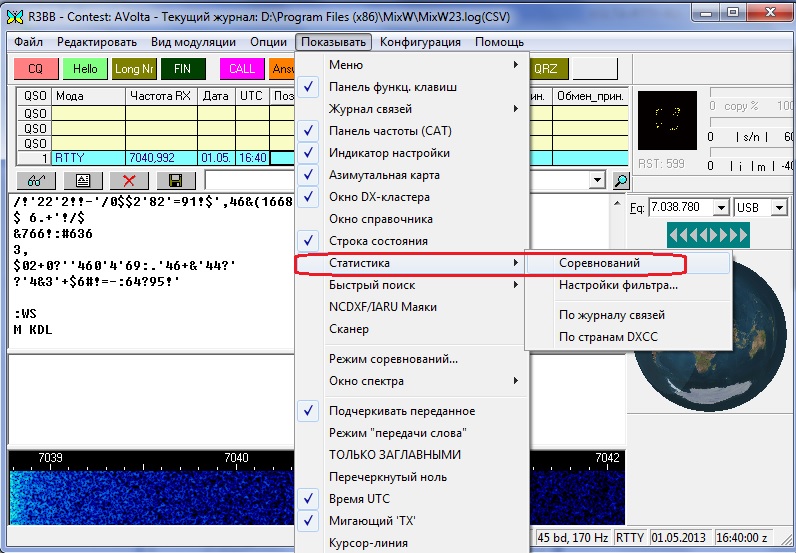Open the 'Конфигурация' menu
This screenshot has width=796, height=553.
click(x=420, y=42)
